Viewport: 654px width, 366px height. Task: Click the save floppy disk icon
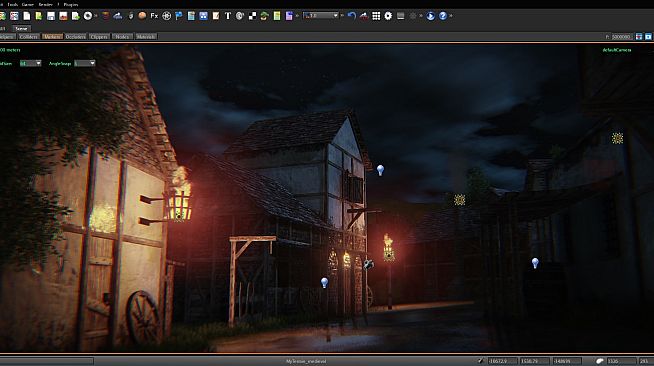pos(51,16)
